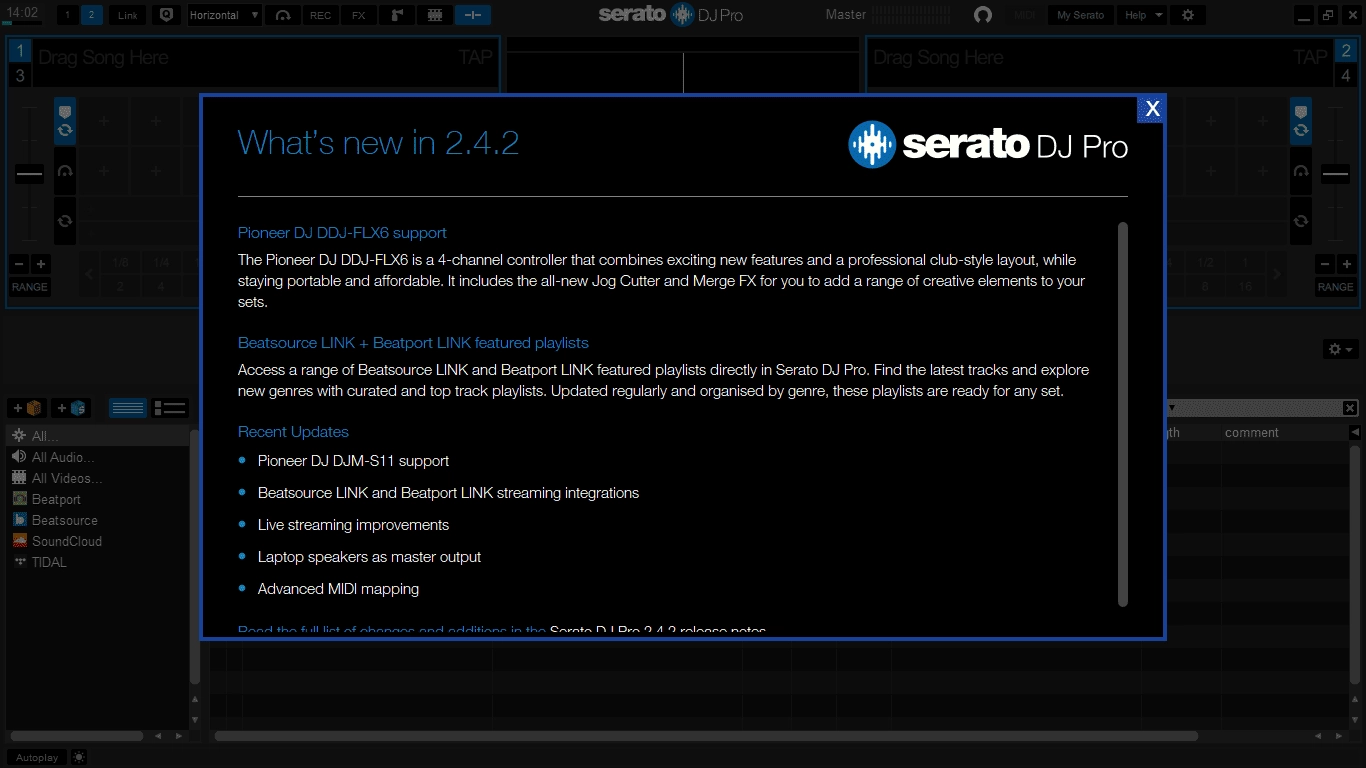1366x768 pixels.
Task: Open the Horizontal display mode dropdown
Action: (224, 15)
